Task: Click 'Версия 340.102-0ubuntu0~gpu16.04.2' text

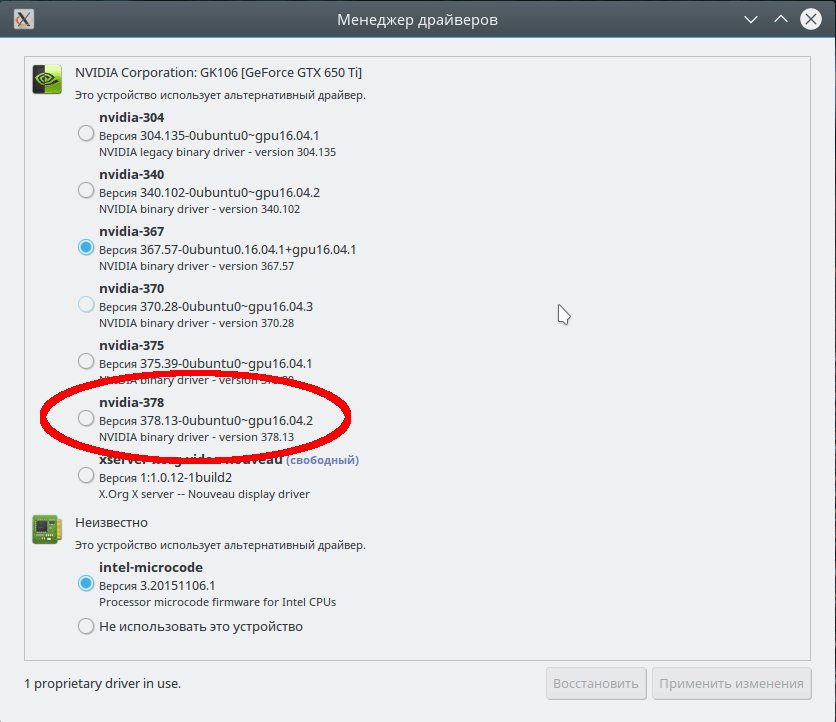Action: click(x=210, y=192)
